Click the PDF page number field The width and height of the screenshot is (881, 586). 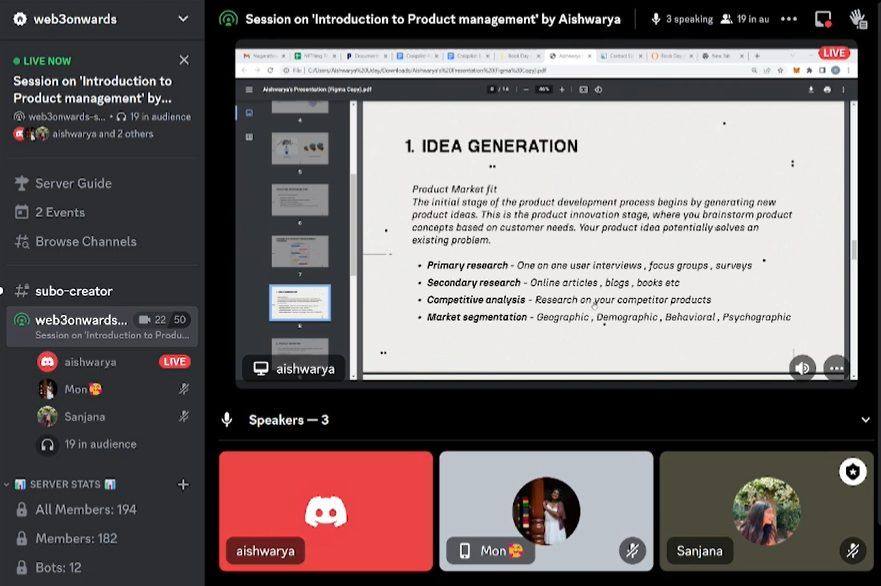492,89
